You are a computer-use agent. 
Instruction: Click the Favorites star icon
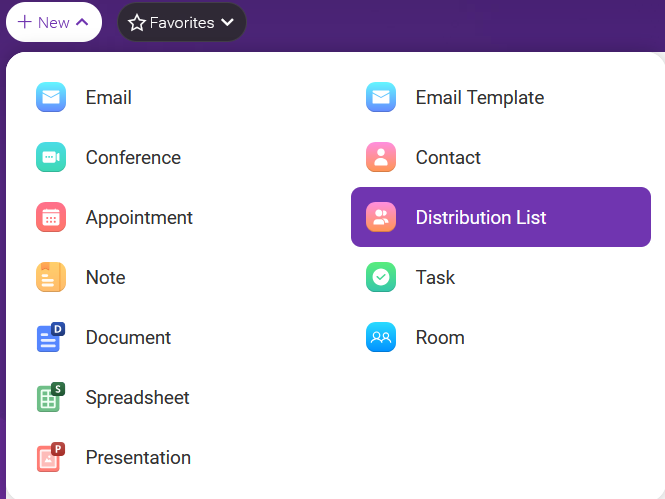137,22
